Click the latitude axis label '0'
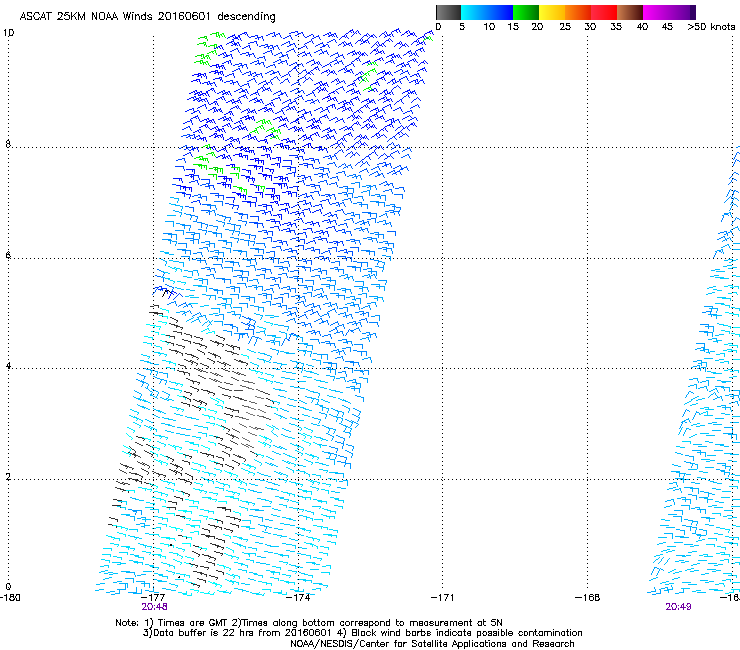This screenshot has width=740, height=650. [8, 587]
